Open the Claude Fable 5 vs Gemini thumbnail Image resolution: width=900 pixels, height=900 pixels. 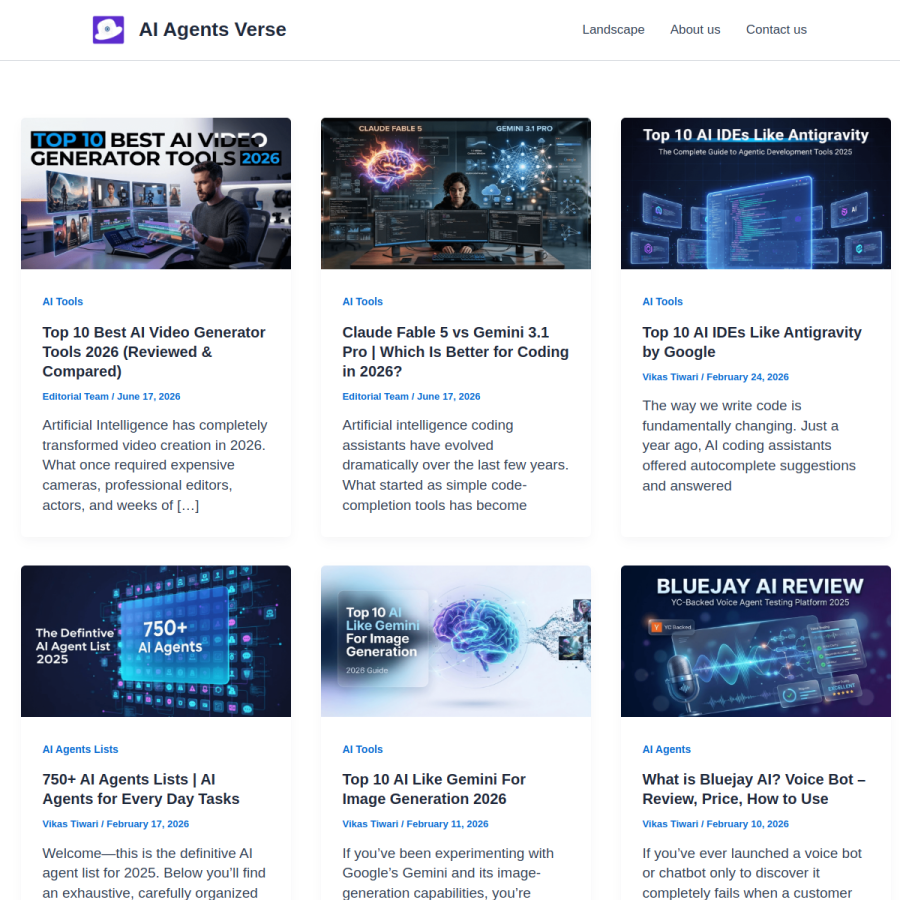click(456, 193)
